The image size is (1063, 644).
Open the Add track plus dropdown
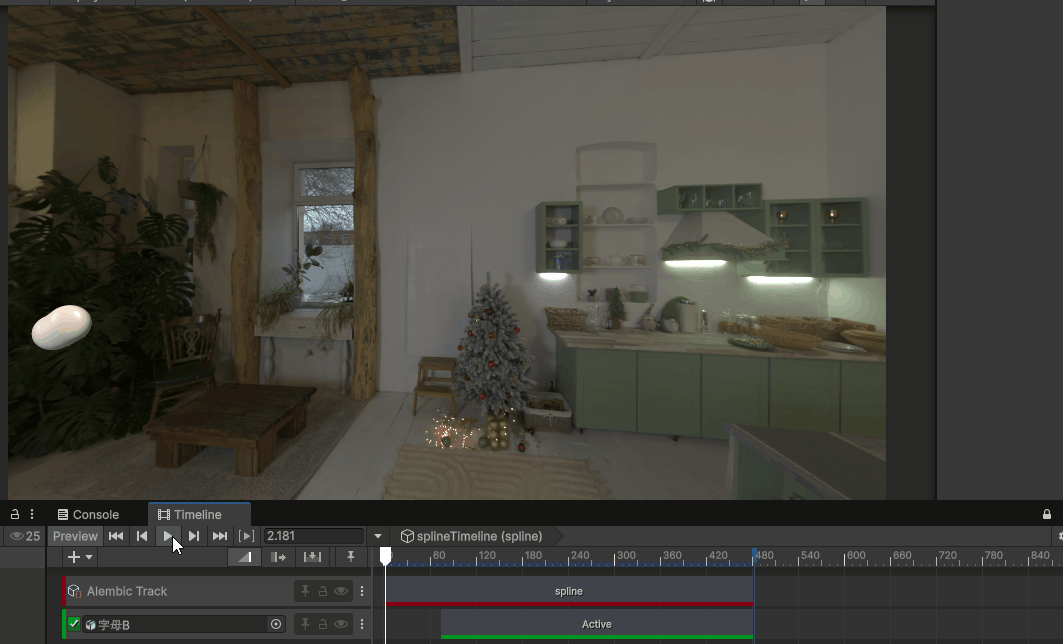click(79, 557)
